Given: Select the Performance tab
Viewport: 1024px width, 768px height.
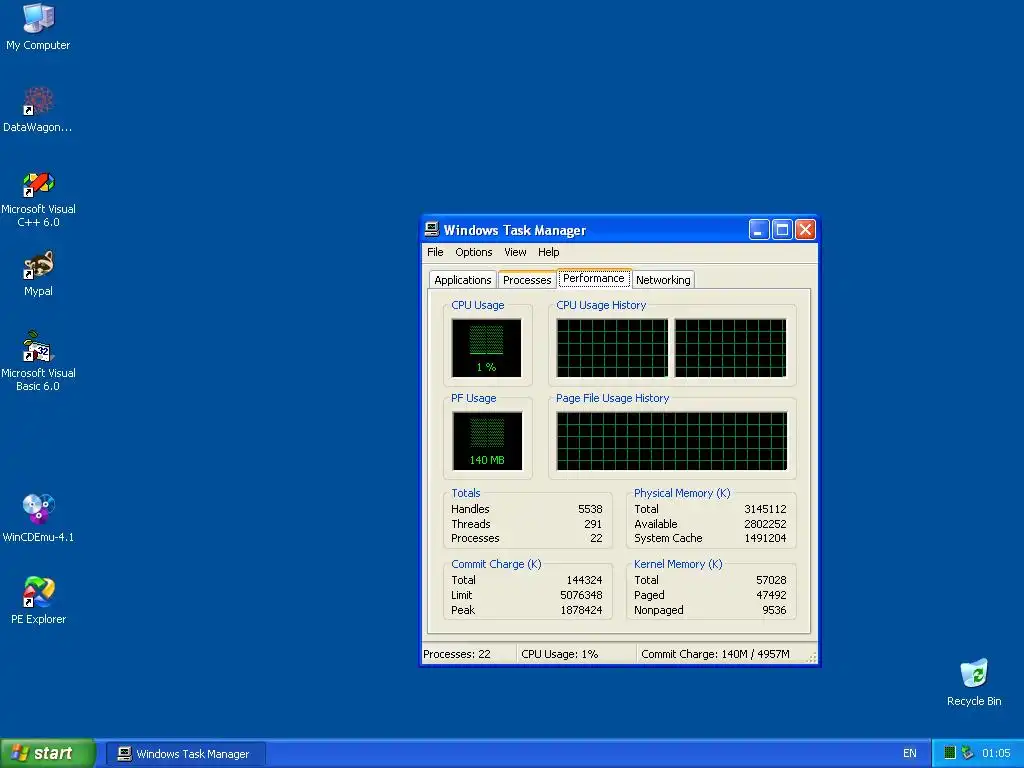Looking at the screenshot, I should tap(594, 278).
